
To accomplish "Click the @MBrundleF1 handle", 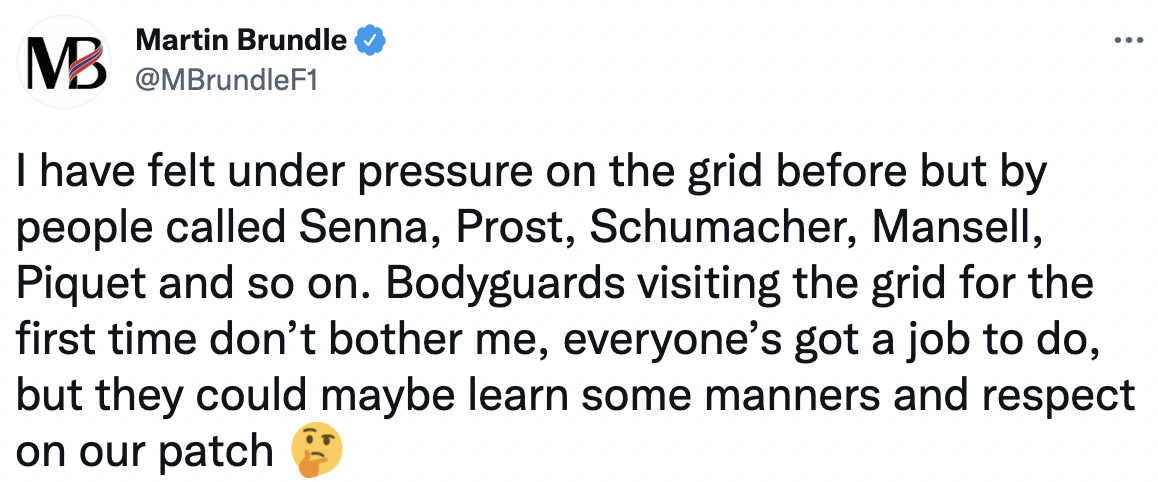I will point(226,81).
